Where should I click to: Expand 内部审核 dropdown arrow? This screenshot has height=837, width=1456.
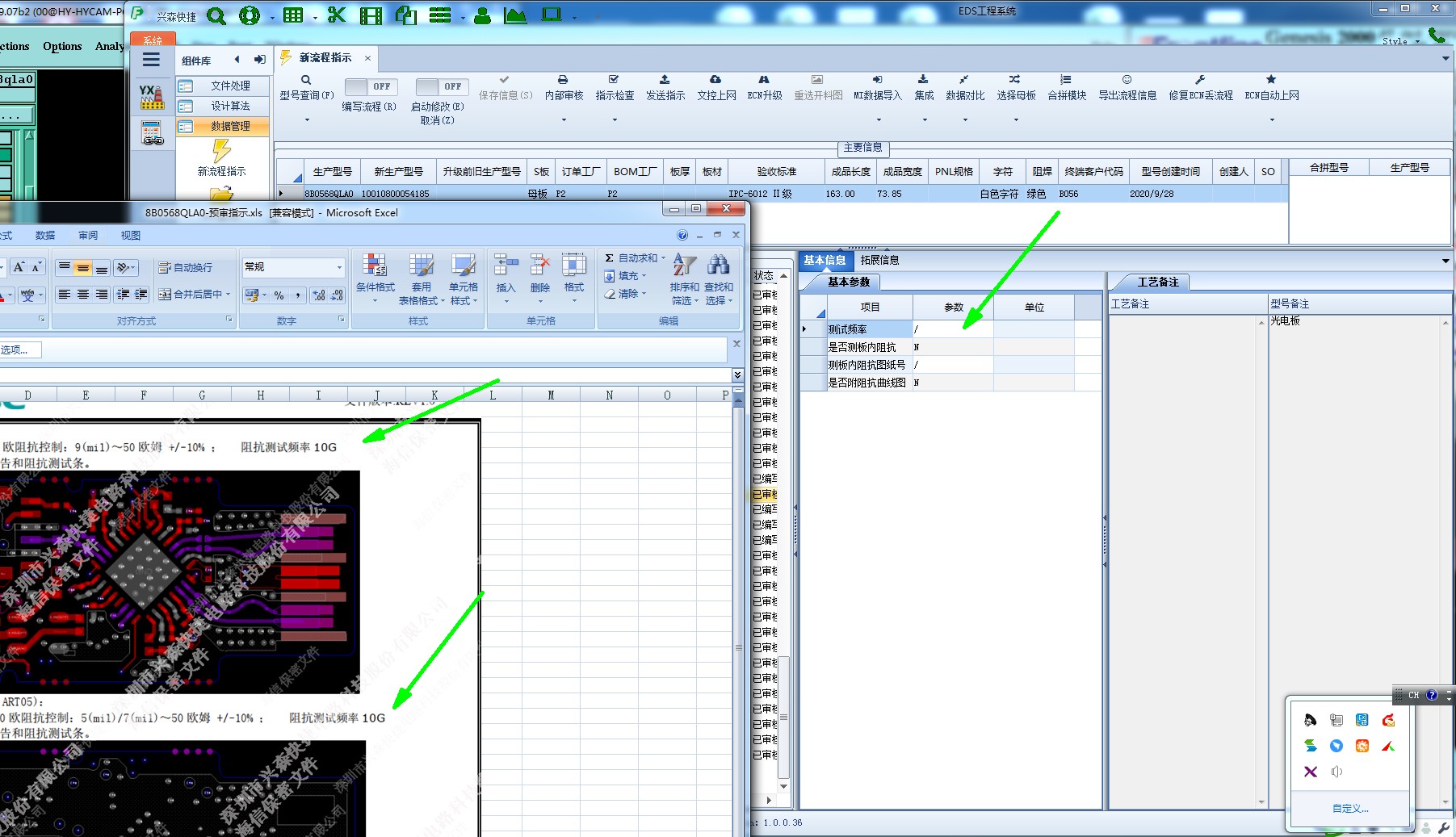[x=564, y=120]
